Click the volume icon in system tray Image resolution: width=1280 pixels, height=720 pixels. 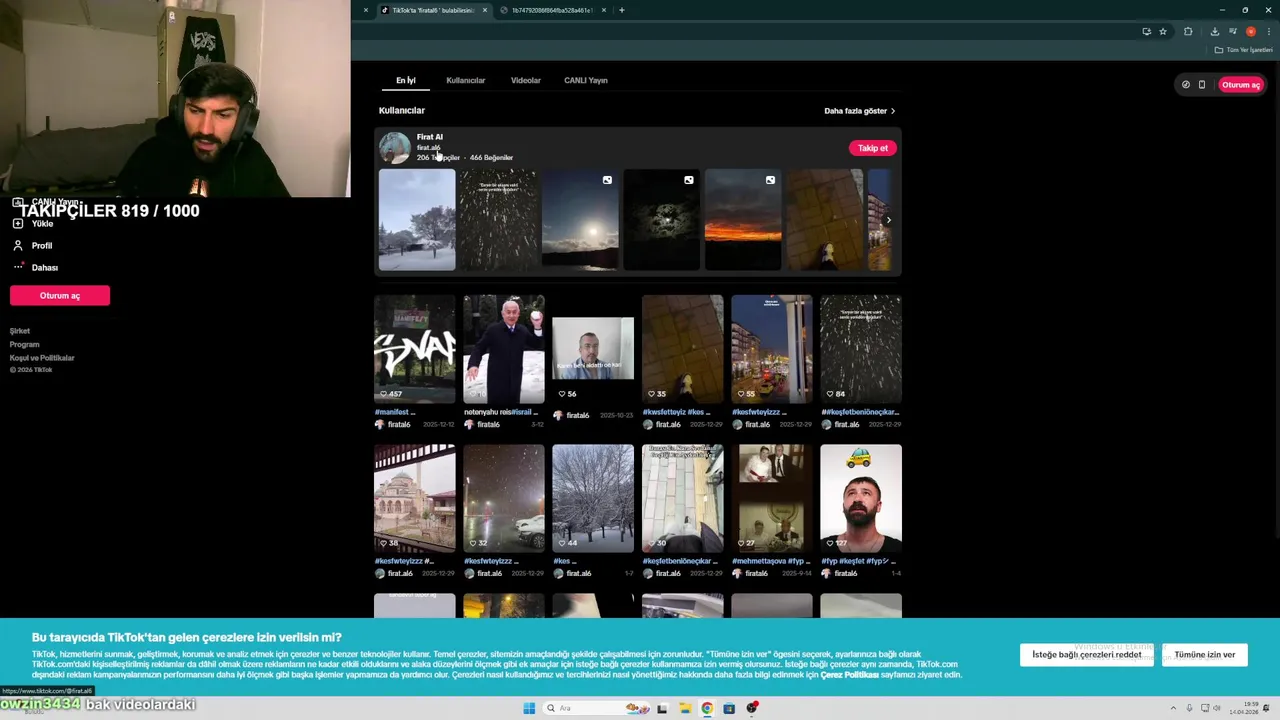[1218, 708]
